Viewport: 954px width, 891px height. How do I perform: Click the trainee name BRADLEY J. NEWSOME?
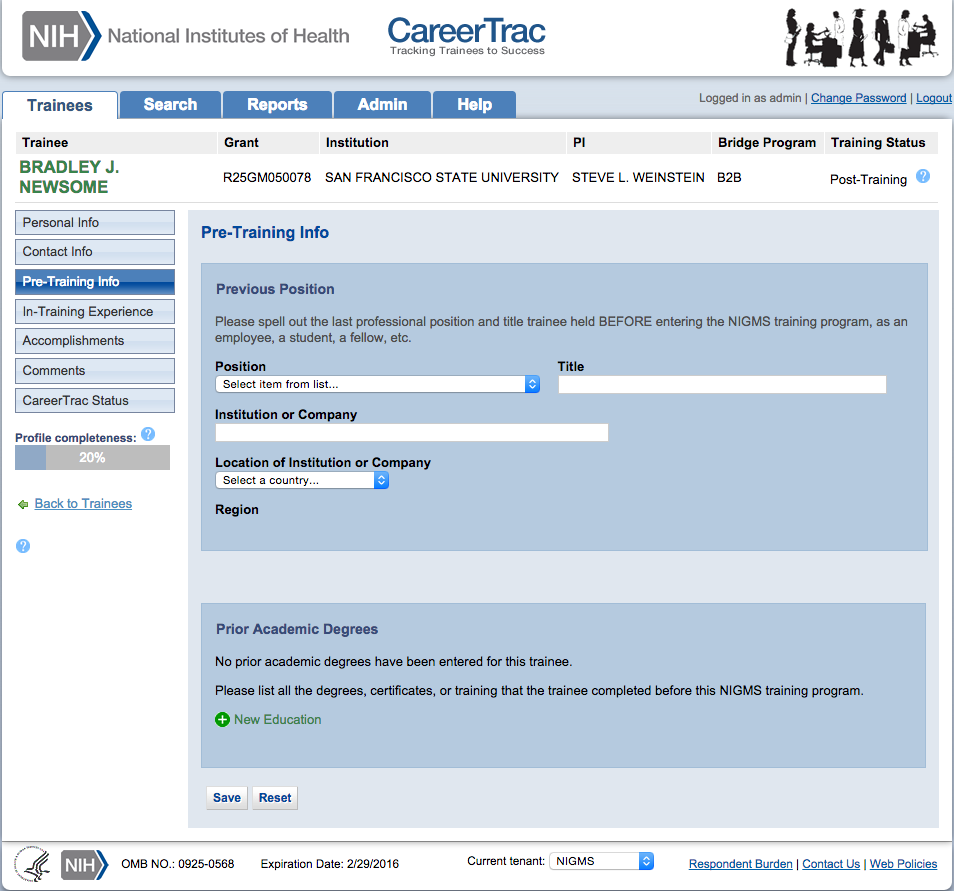[x=69, y=177]
